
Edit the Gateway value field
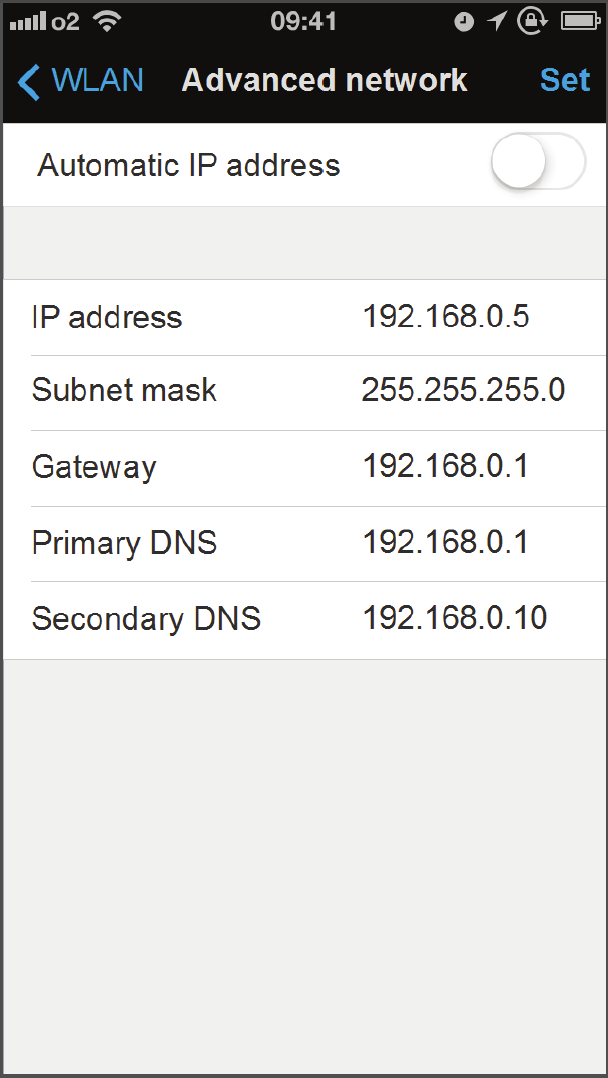[x=446, y=466]
